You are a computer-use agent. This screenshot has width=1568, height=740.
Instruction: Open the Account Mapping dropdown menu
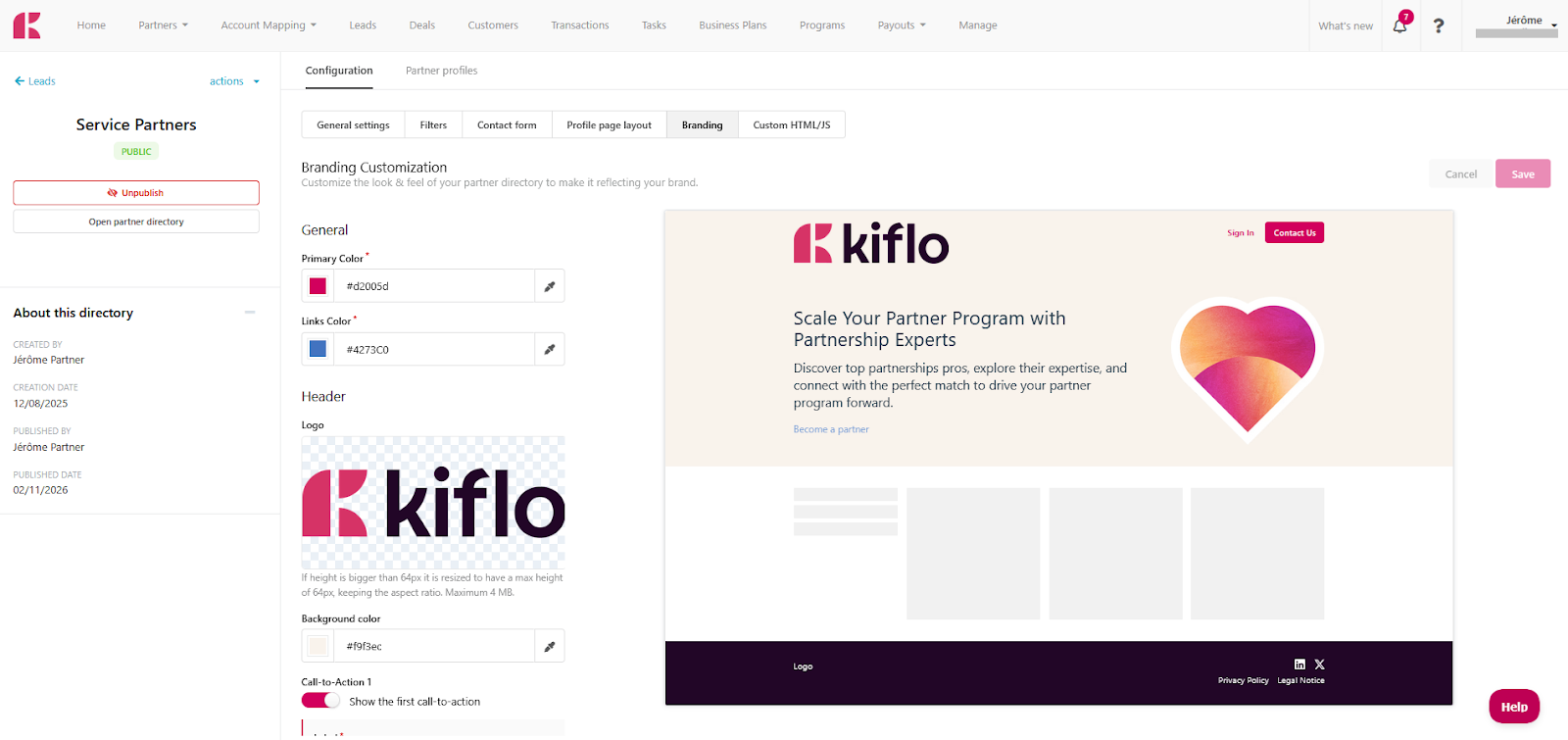[x=269, y=25]
